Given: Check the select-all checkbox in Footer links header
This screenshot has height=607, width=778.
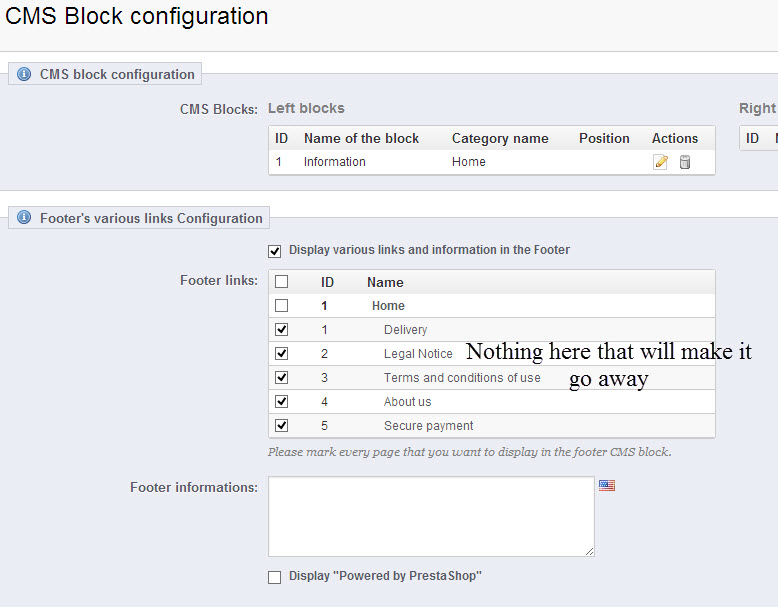Looking at the screenshot, I should (x=281, y=282).
